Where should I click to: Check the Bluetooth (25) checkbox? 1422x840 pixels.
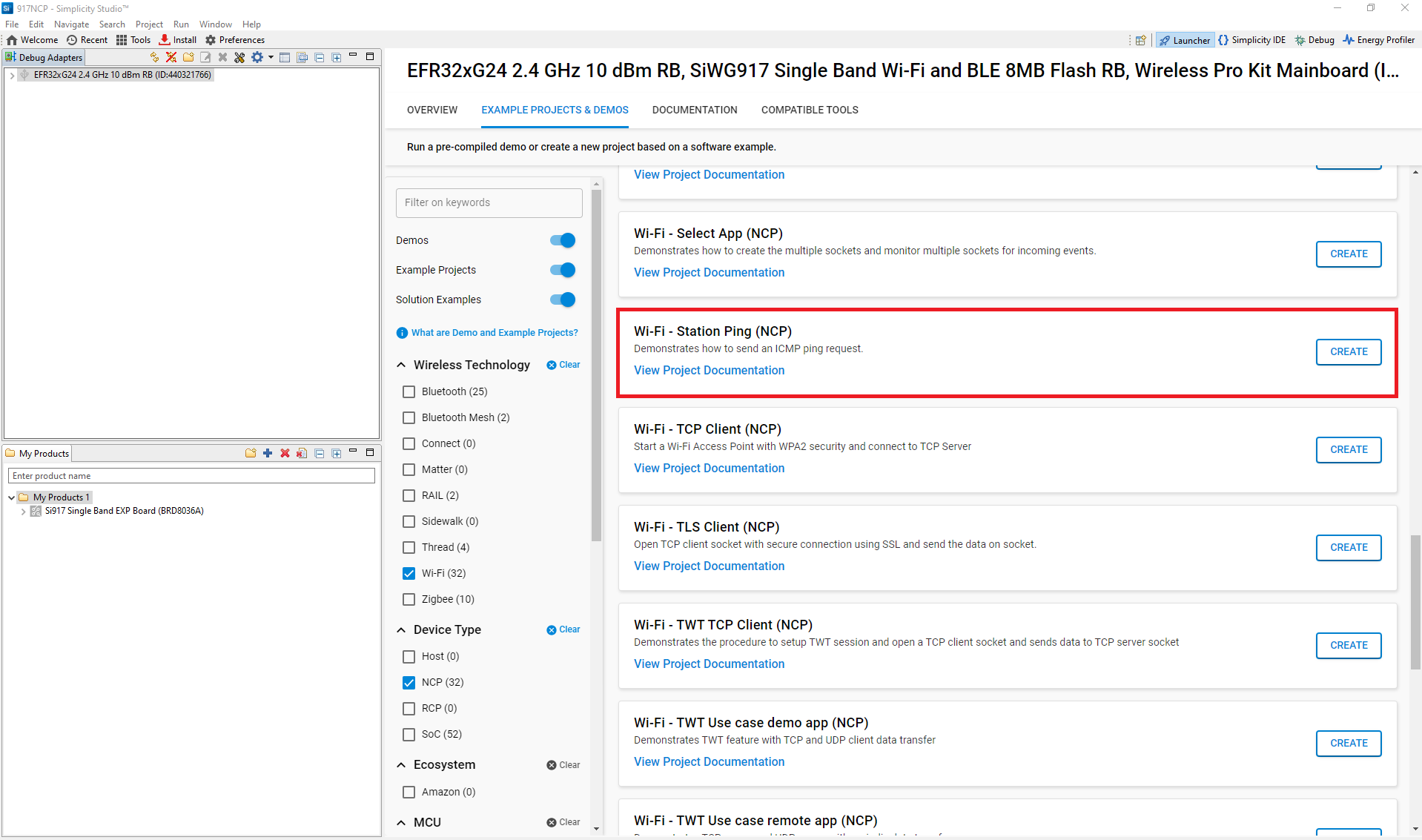409,391
